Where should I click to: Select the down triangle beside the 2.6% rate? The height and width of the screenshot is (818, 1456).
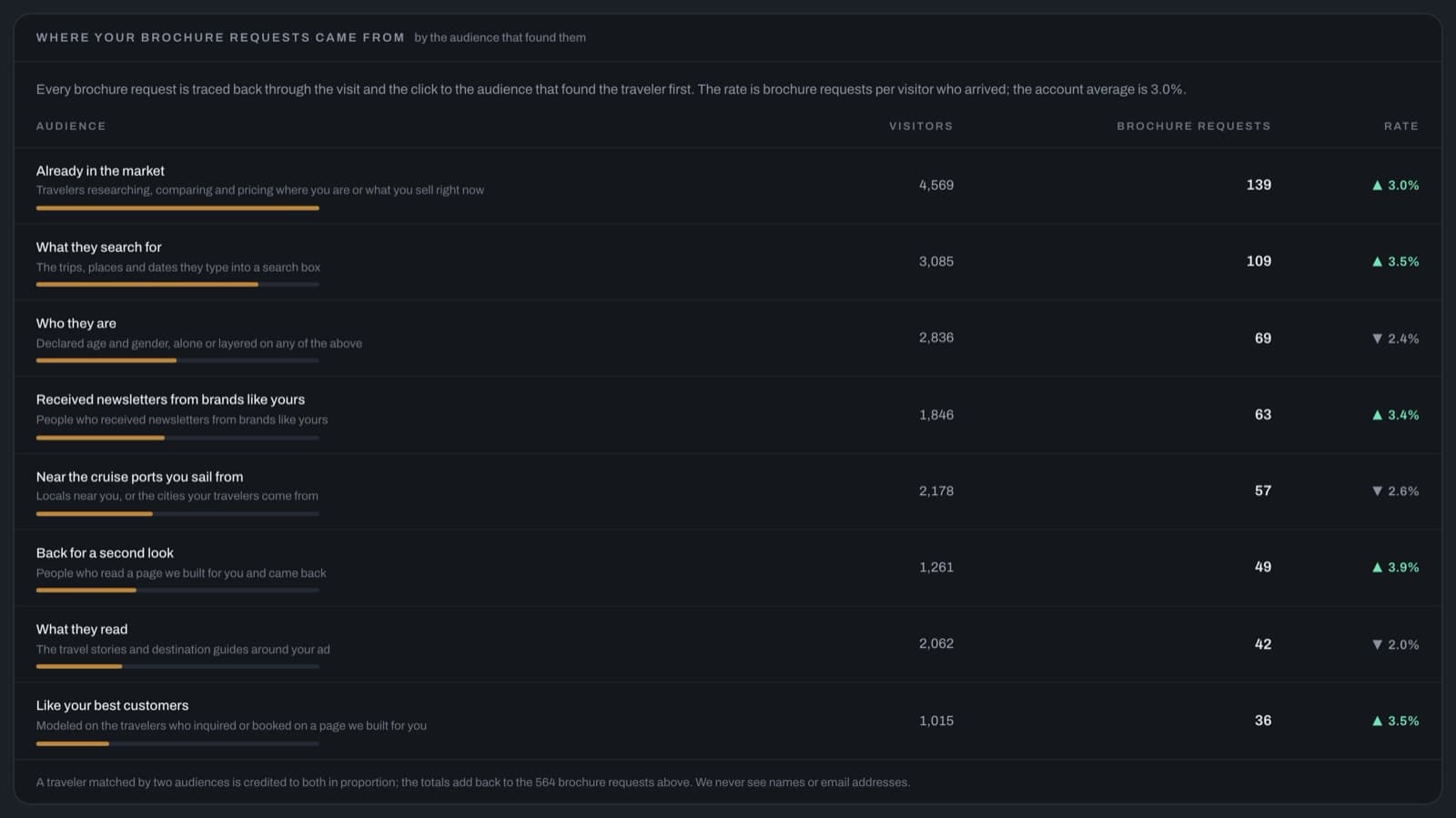pos(1377,491)
